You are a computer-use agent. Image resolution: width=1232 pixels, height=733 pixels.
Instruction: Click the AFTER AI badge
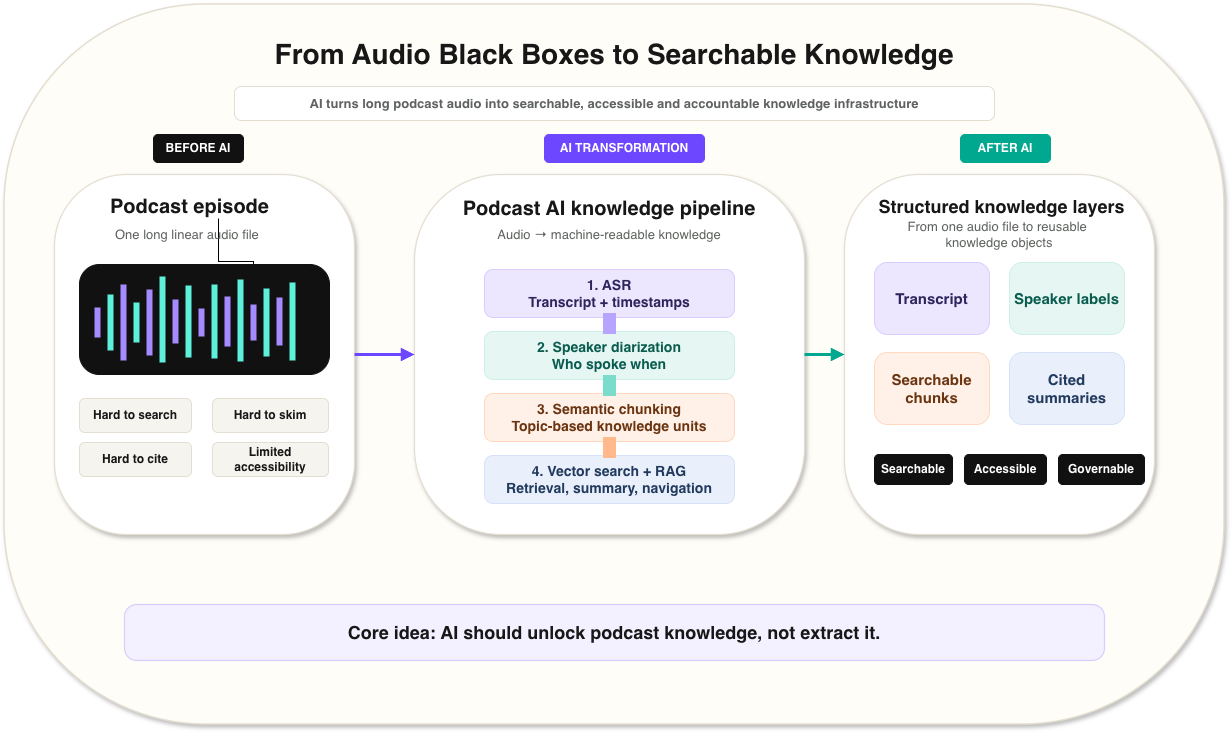click(x=1005, y=148)
